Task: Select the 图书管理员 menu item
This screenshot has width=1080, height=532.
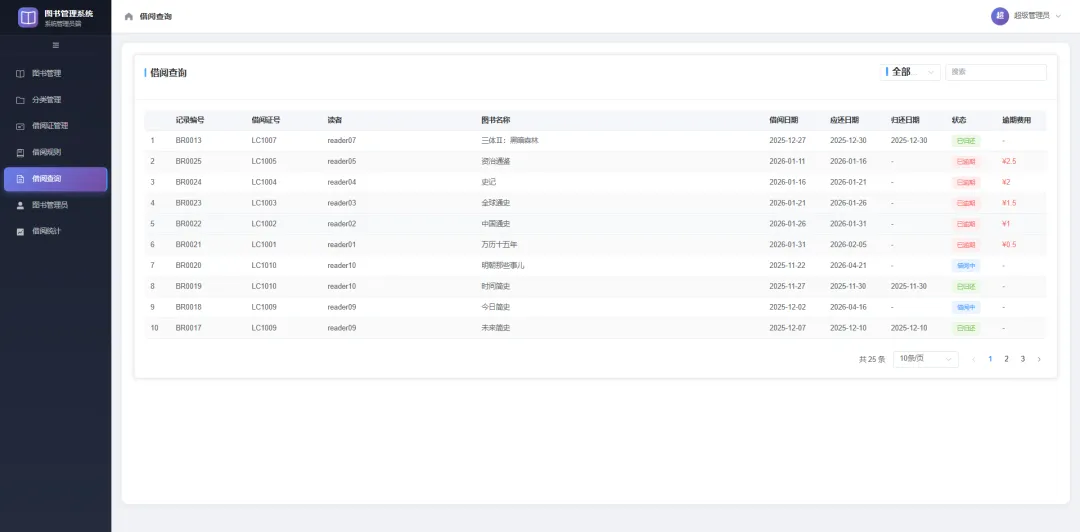Action: point(55,205)
